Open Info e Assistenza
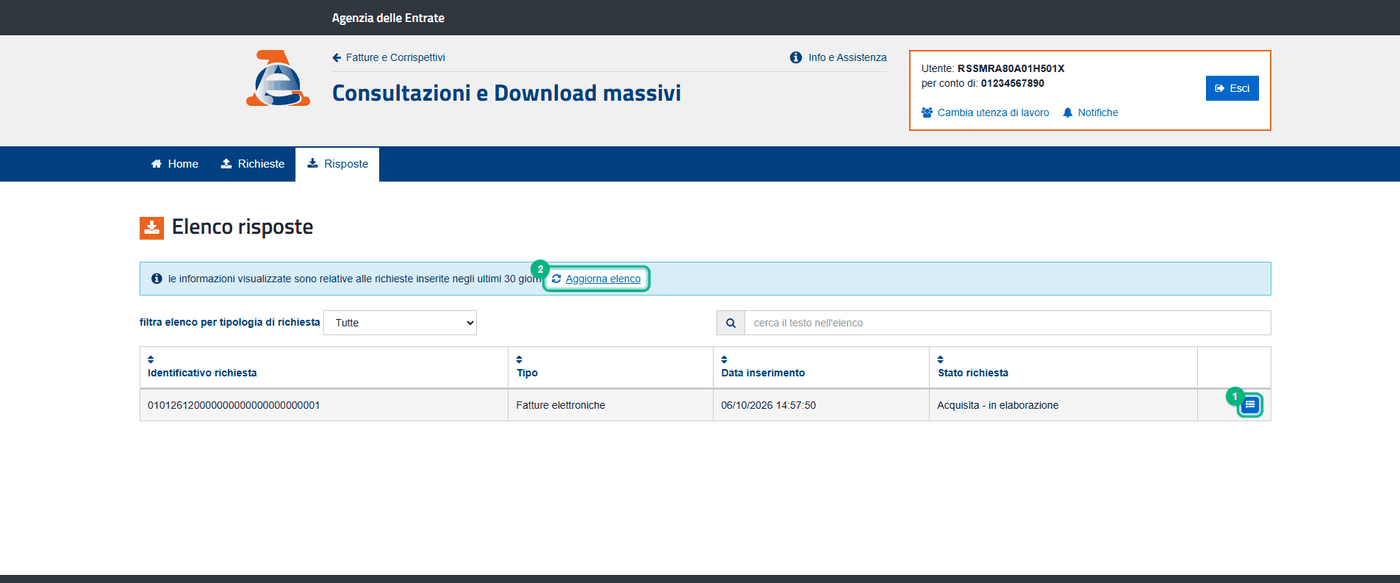 [x=838, y=58]
